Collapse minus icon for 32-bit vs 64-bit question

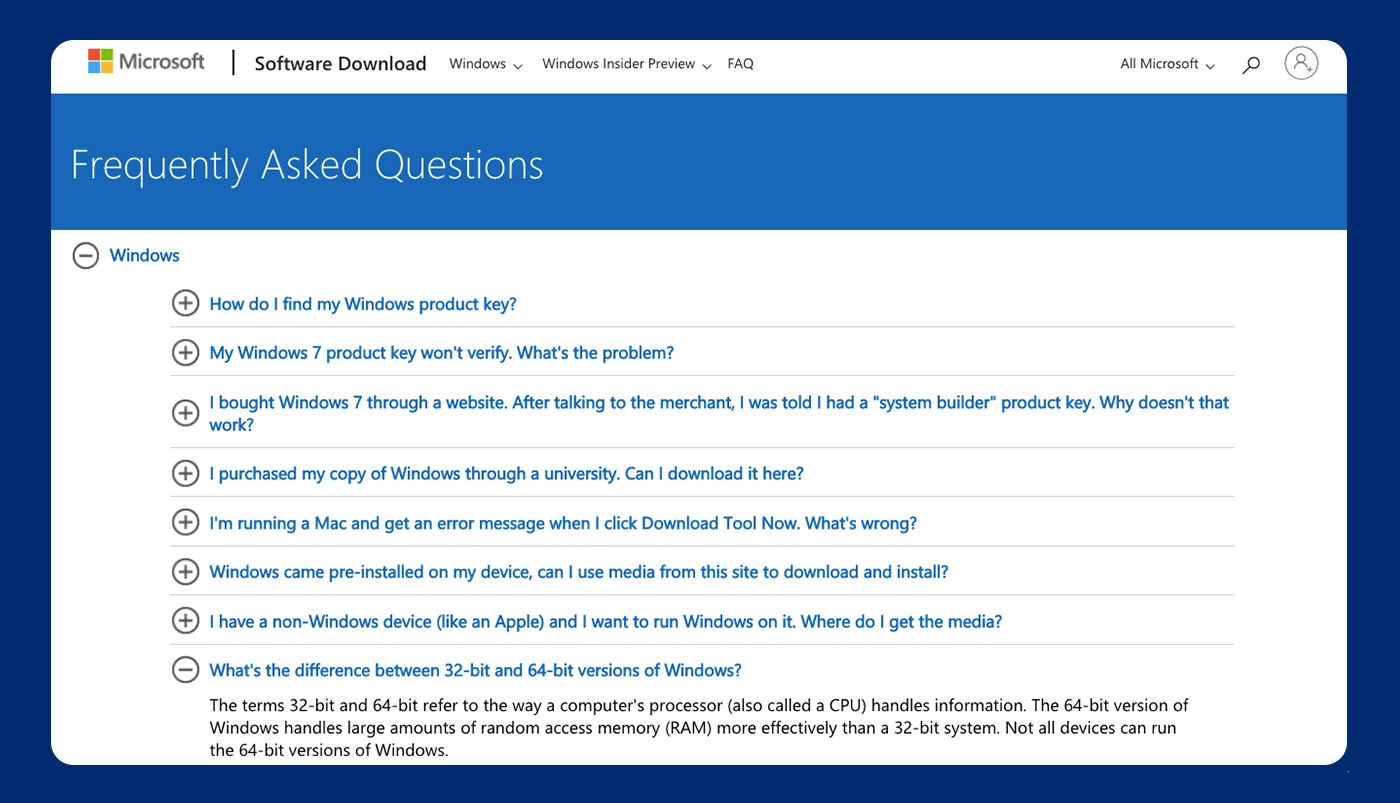coord(185,670)
